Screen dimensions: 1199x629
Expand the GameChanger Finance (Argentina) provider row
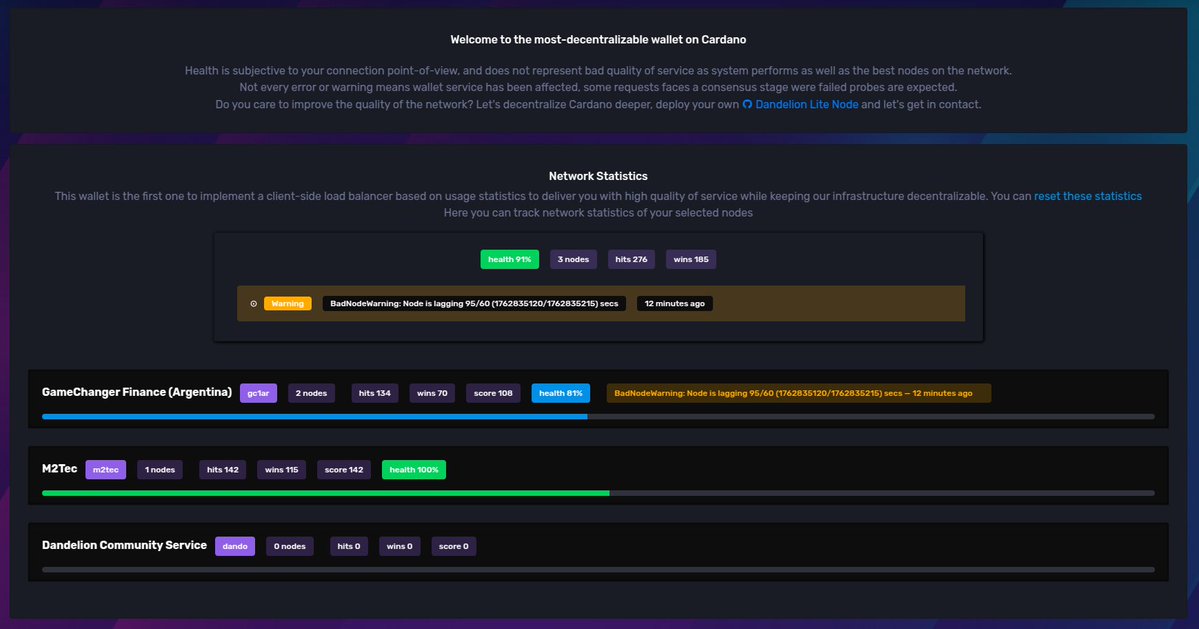[133, 391]
